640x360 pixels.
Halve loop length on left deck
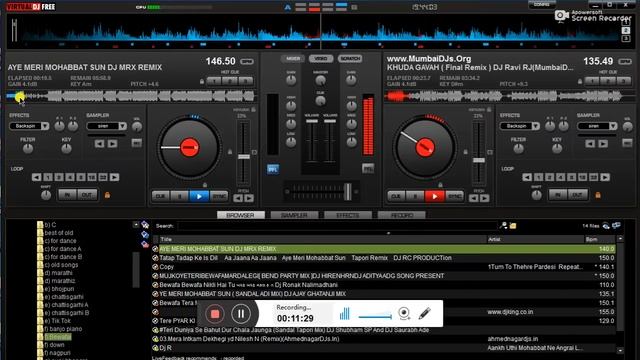coord(36,177)
